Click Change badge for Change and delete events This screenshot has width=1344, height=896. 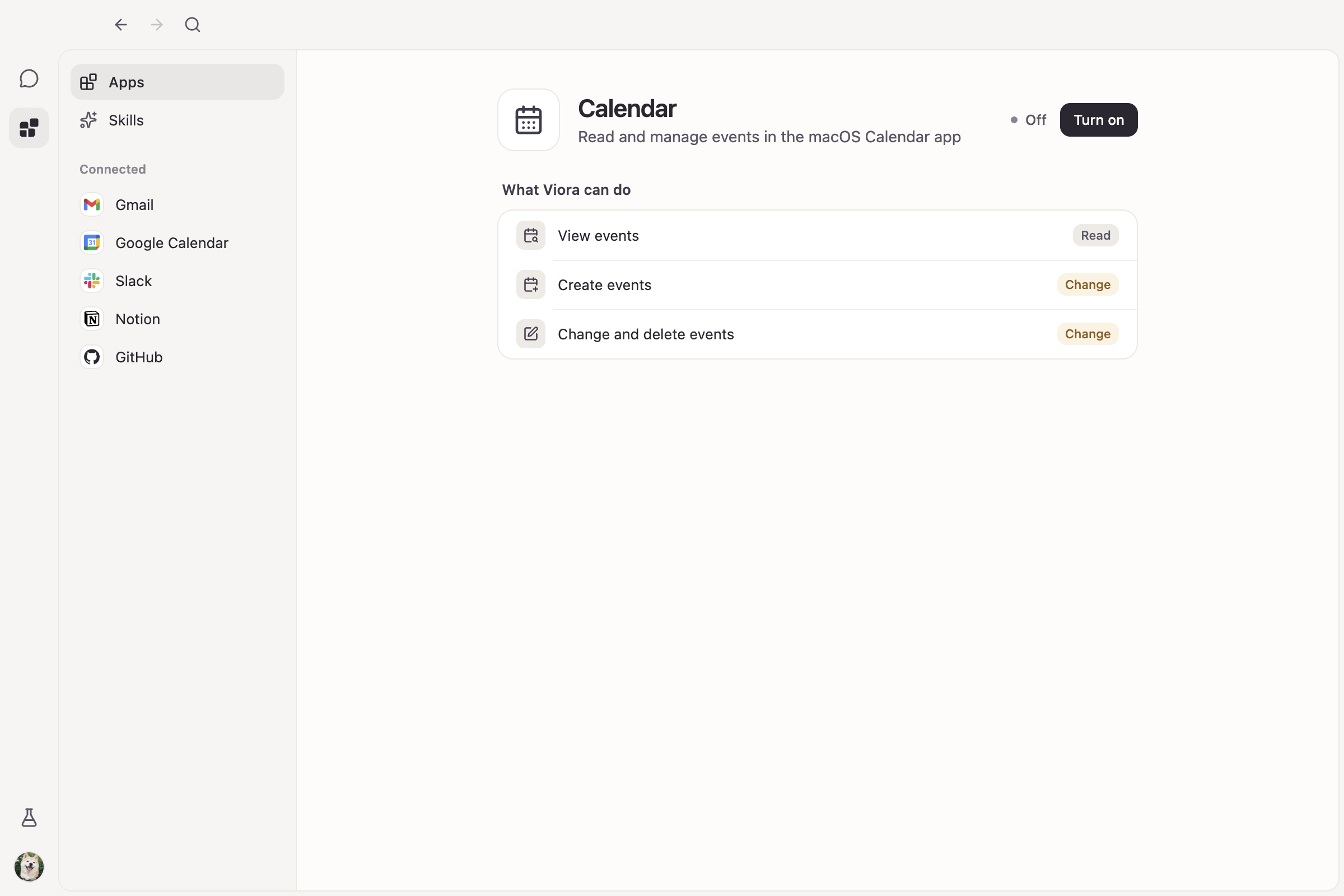(1088, 334)
